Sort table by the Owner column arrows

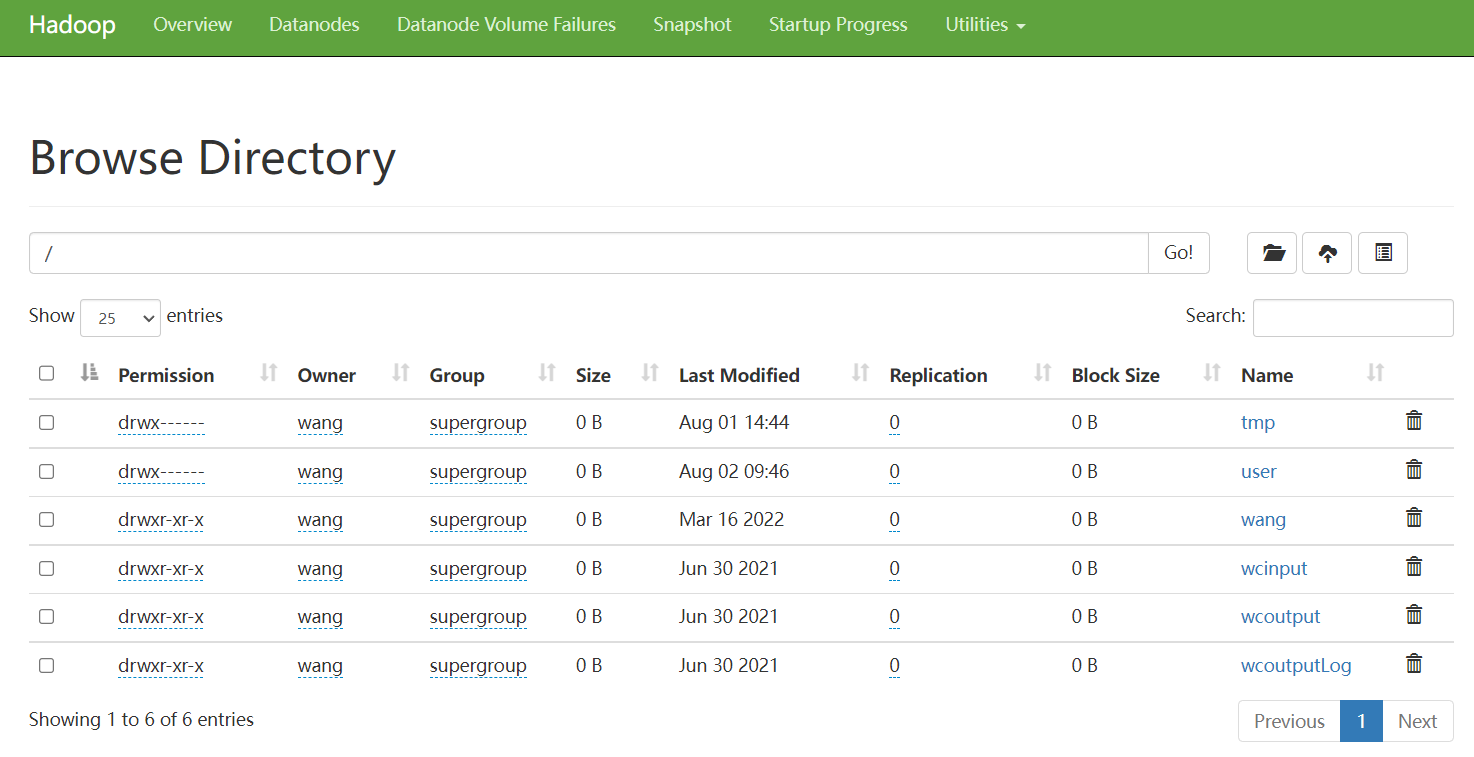[401, 373]
